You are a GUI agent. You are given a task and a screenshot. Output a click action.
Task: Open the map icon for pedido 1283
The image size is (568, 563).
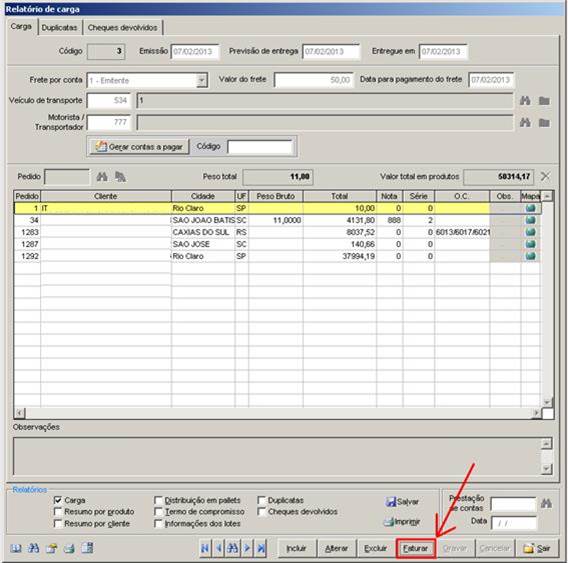point(530,232)
